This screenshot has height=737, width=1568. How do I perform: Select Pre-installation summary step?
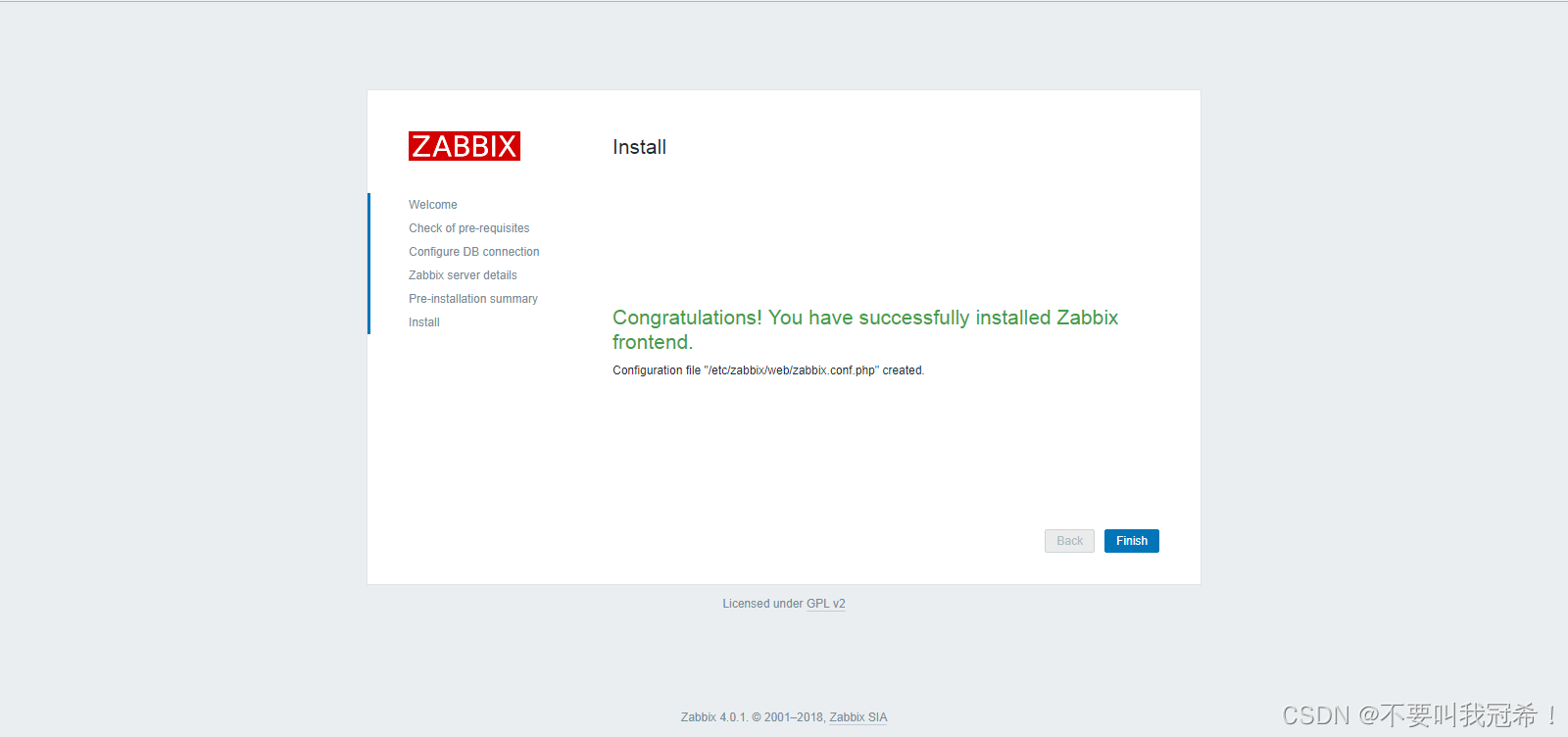(473, 299)
